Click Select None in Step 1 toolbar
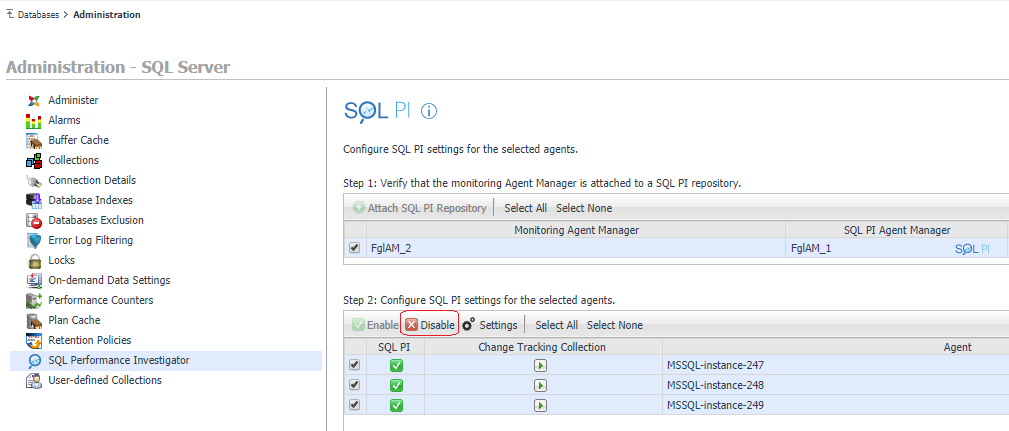 coord(584,208)
